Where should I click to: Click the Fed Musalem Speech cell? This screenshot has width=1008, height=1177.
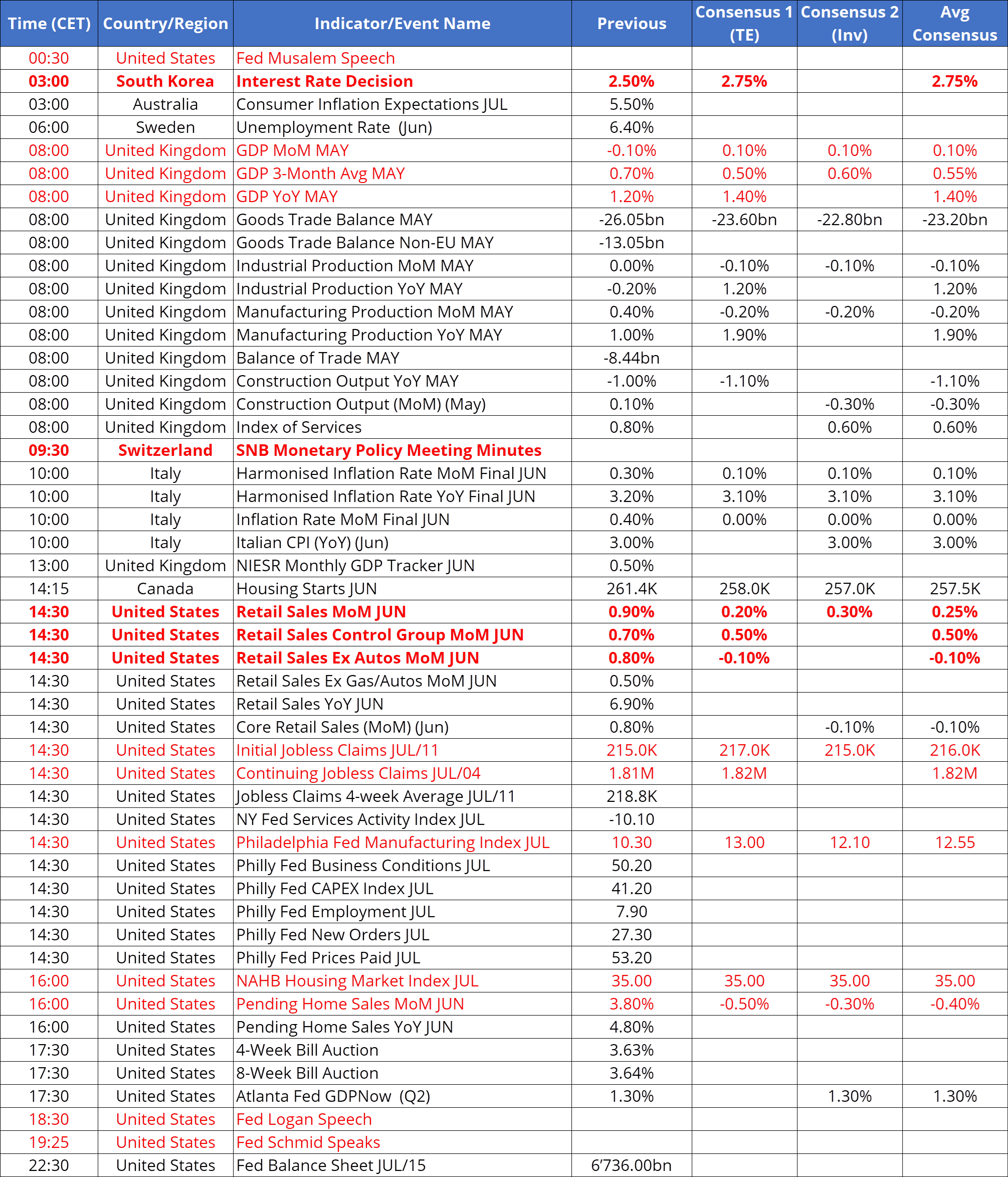(x=402, y=58)
